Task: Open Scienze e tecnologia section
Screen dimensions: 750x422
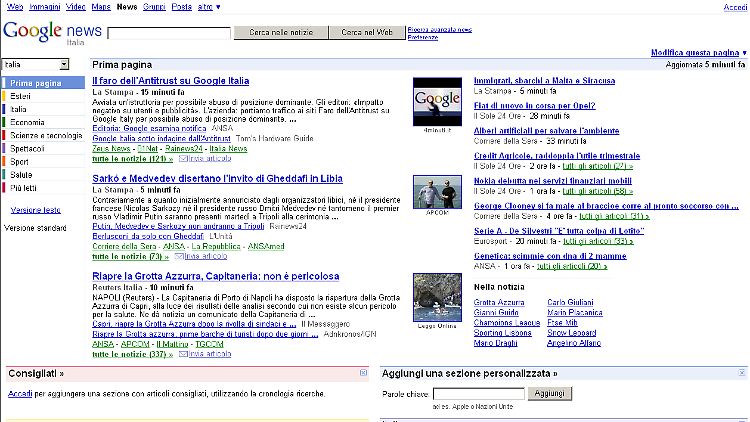Action: tap(46, 135)
